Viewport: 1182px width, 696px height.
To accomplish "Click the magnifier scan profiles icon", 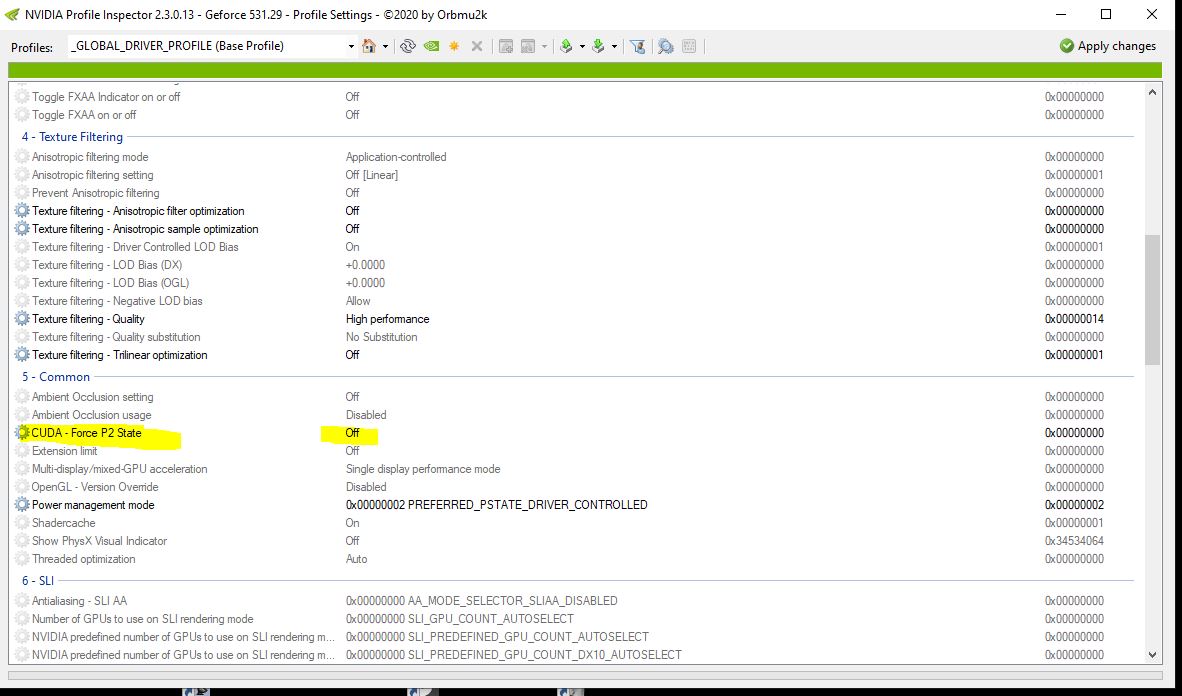I will click(x=666, y=46).
